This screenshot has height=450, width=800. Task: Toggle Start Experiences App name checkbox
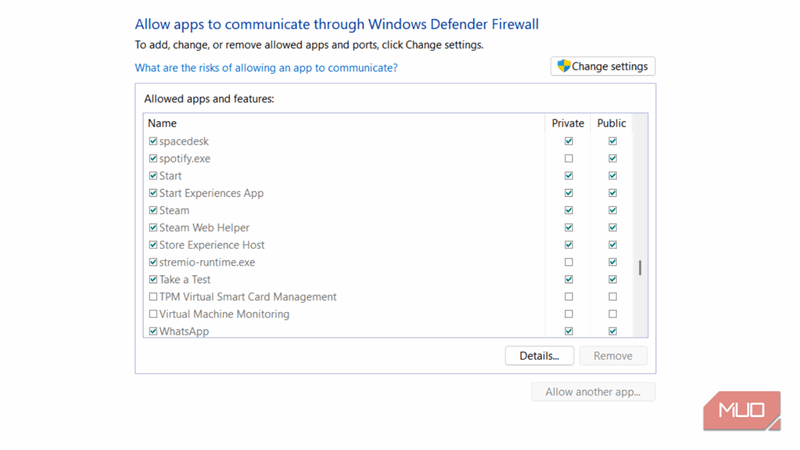pyautogui.click(x=153, y=193)
